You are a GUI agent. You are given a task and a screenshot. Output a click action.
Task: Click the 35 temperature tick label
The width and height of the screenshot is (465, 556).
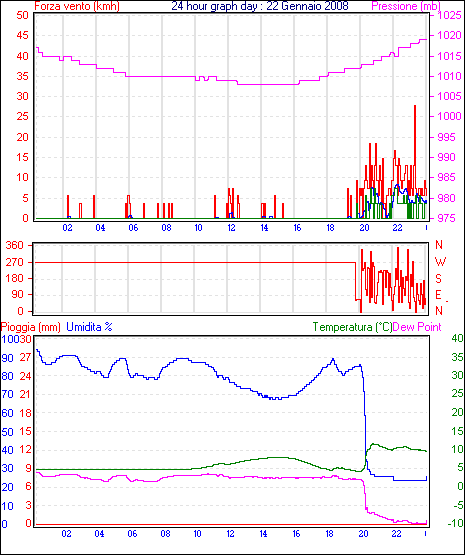click(x=458, y=357)
